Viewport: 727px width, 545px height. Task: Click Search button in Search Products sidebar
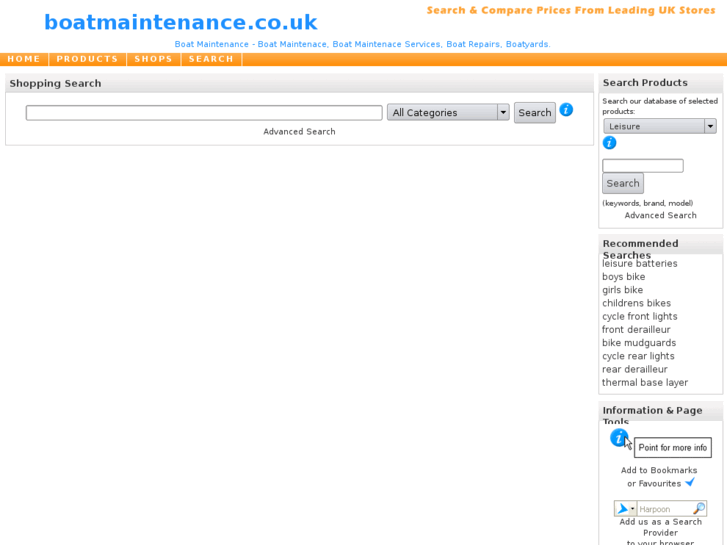point(623,183)
